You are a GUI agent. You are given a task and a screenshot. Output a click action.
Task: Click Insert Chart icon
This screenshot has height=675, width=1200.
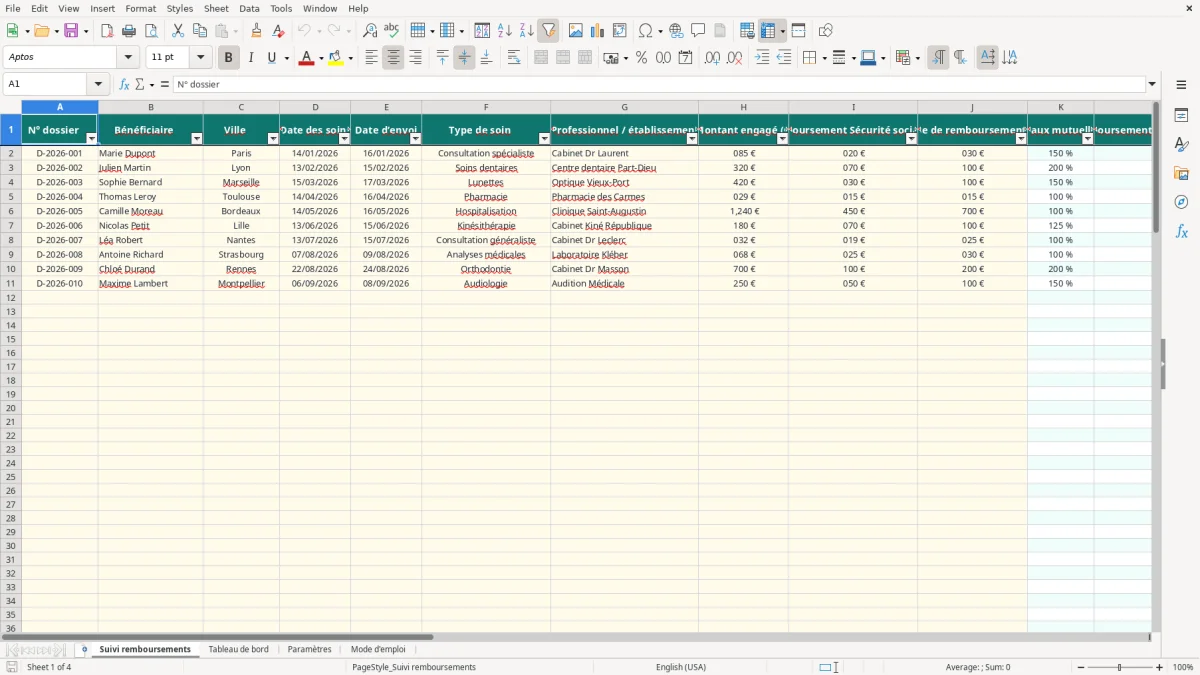tap(597, 31)
